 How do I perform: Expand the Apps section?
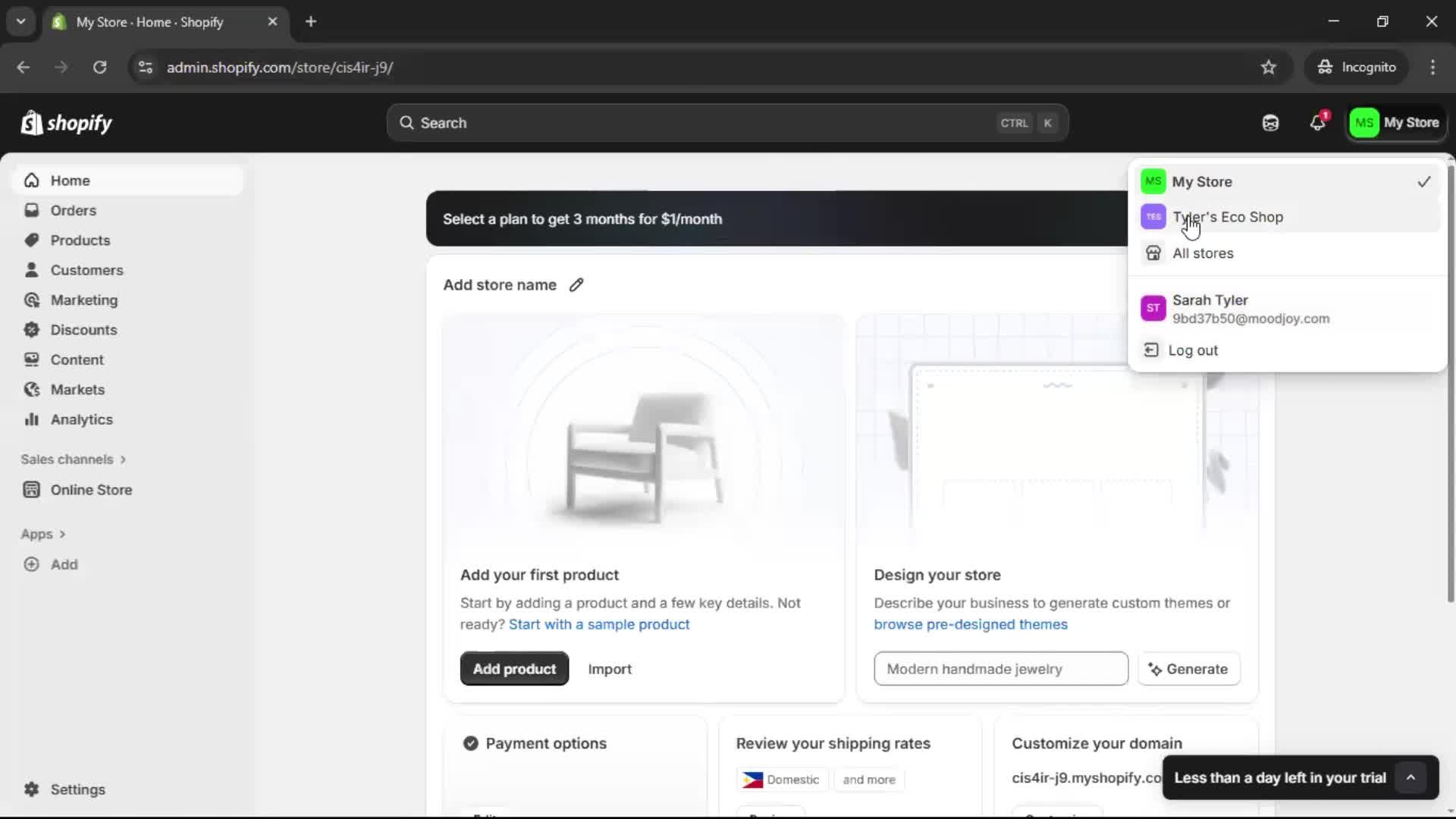coord(42,534)
